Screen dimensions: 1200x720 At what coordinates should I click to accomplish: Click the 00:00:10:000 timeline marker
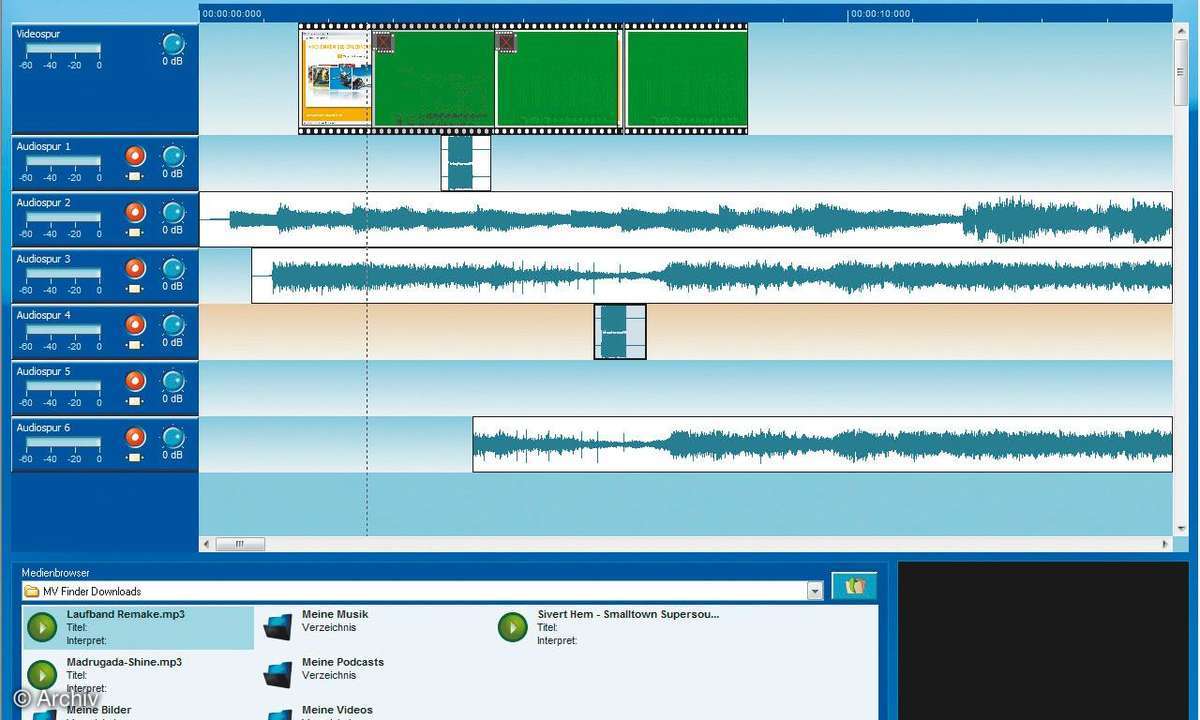[880, 14]
